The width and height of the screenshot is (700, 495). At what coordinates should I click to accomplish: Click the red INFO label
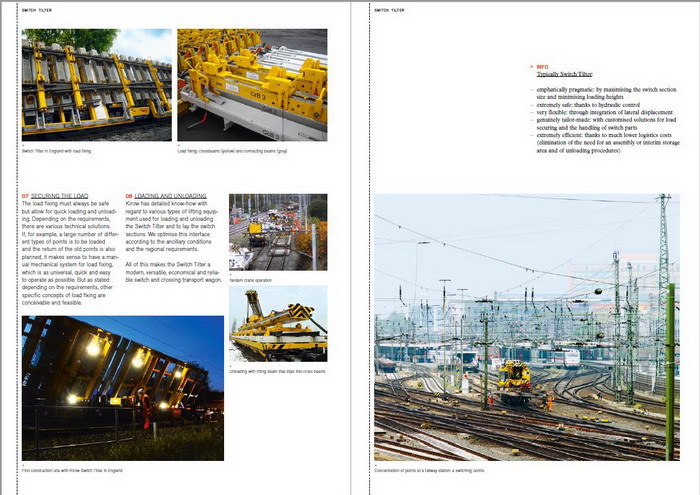point(543,67)
